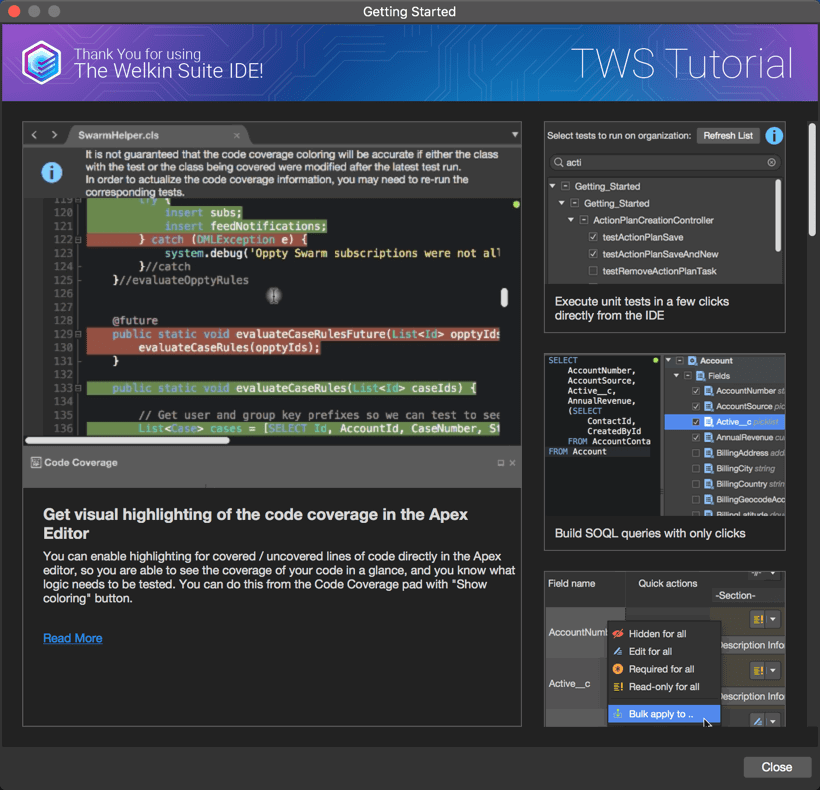Go back with the editor's left arrow
Screen dimensions: 820x790
click(35, 135)
